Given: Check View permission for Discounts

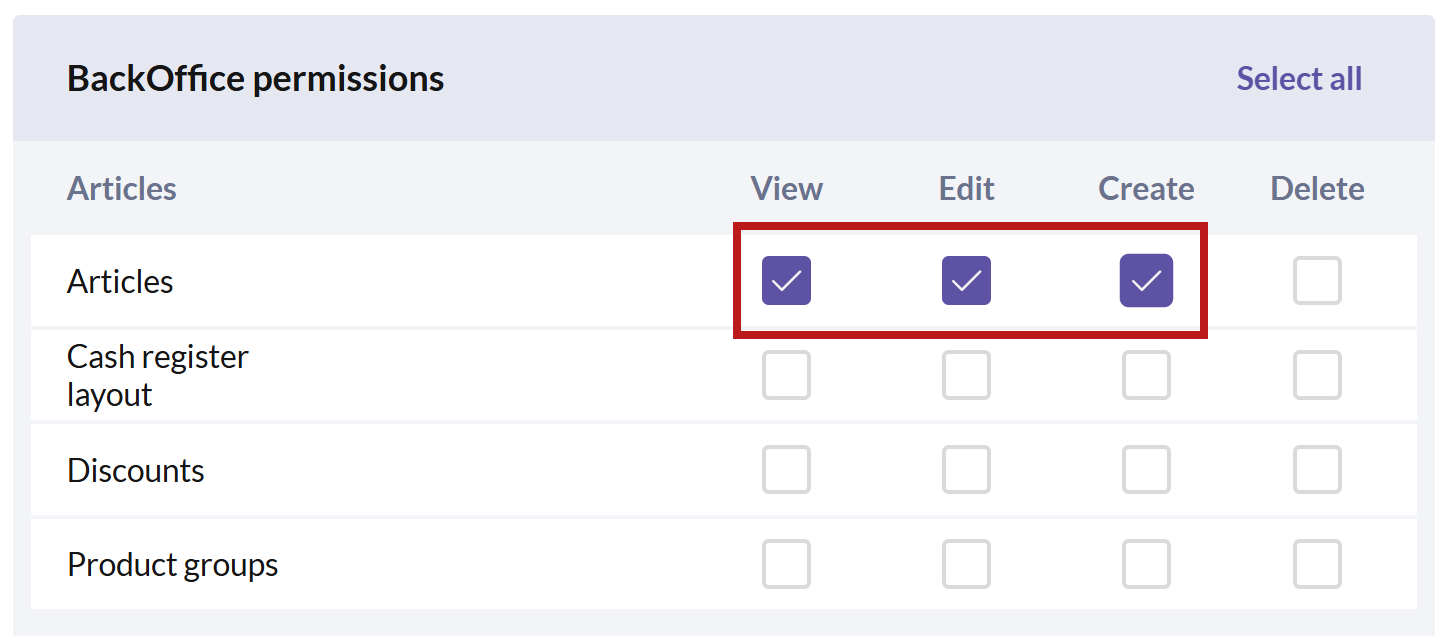Looking at the screenshot, I should click(x=786, y=470).
